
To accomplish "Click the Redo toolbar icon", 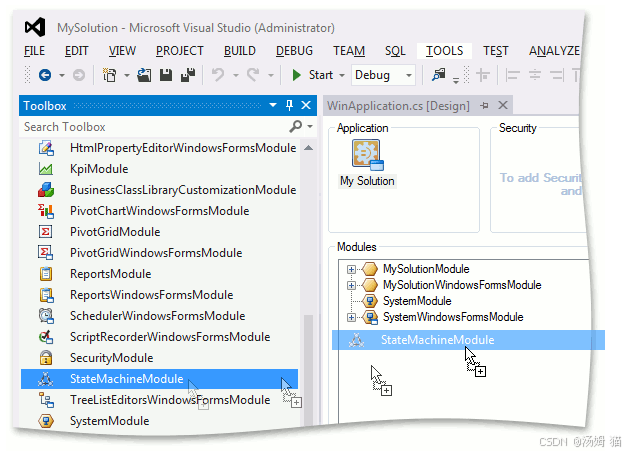I will tap(253, 75).
